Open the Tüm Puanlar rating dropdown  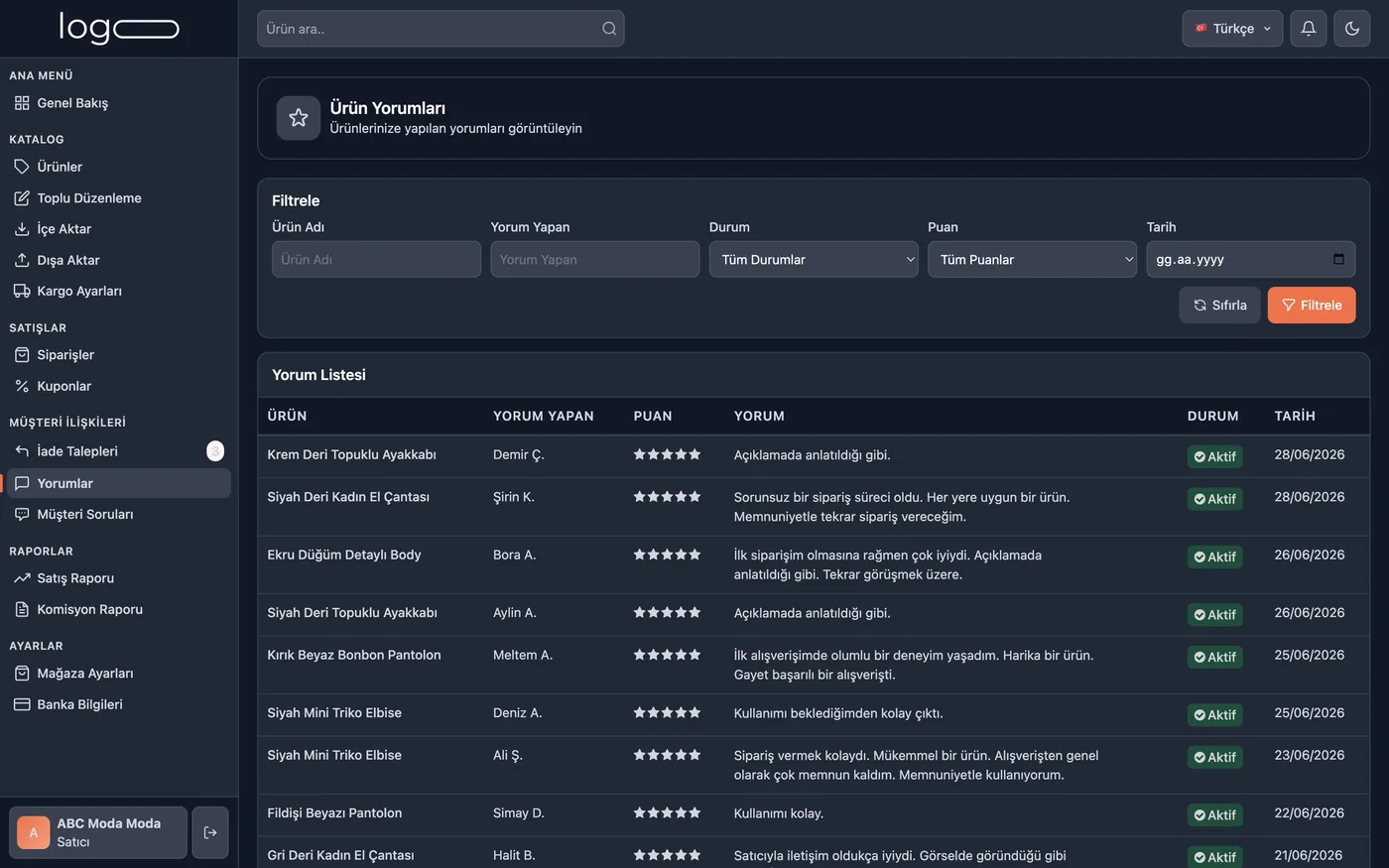pos(1032,259)
